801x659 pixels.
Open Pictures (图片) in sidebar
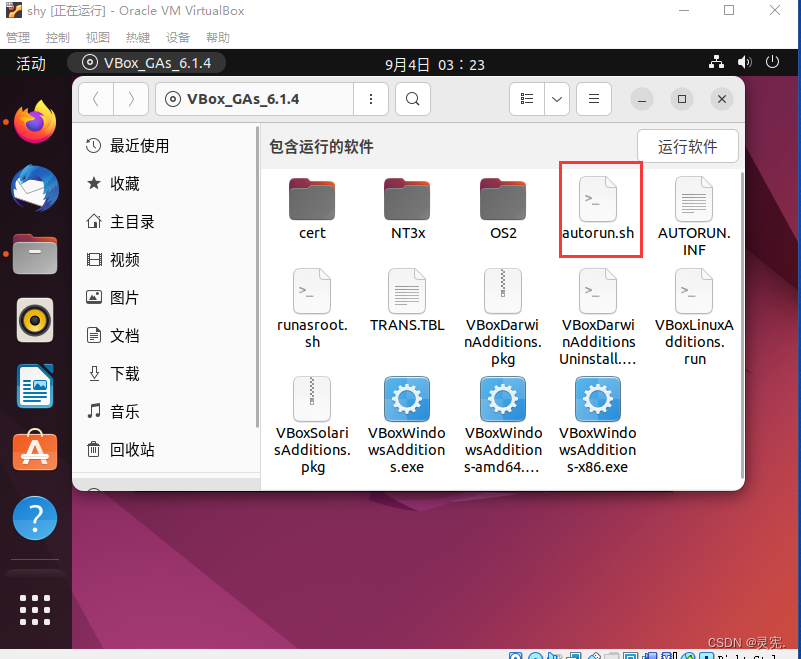(x=164, y=298)
